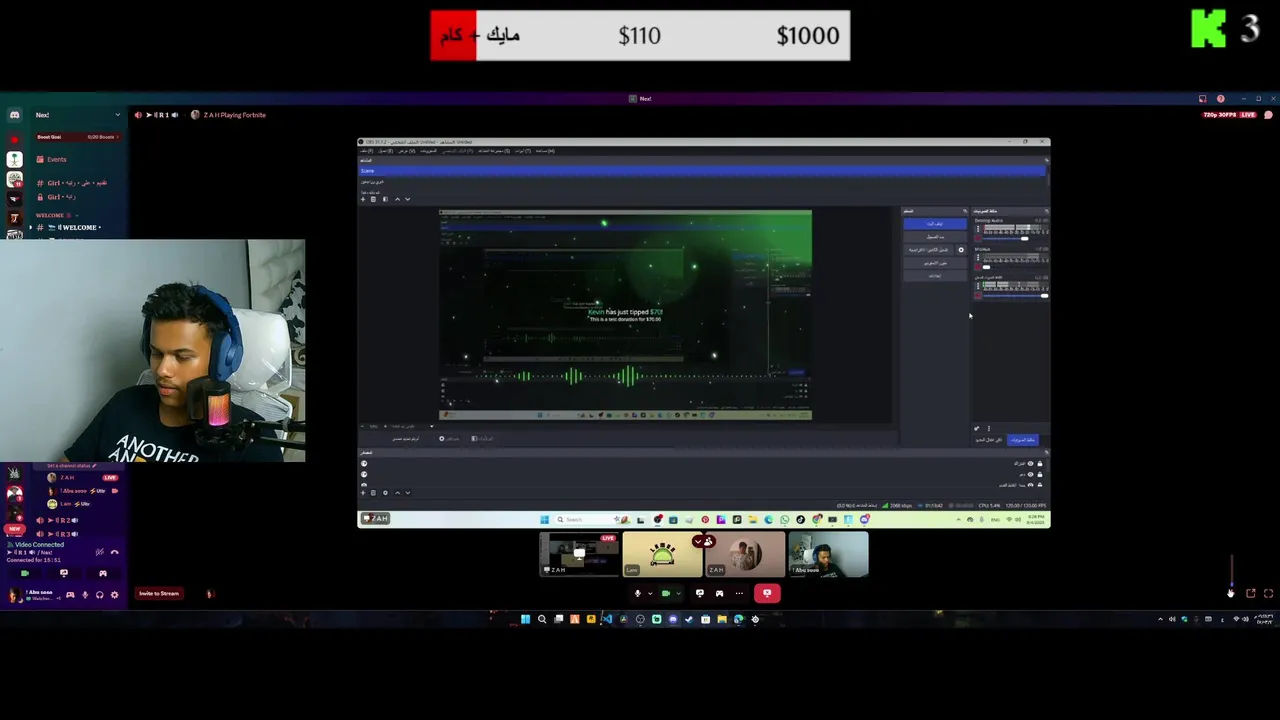The image size is (1280, 720).
Task: Open Discord home direct messages icon
Action: pos(15,115)
